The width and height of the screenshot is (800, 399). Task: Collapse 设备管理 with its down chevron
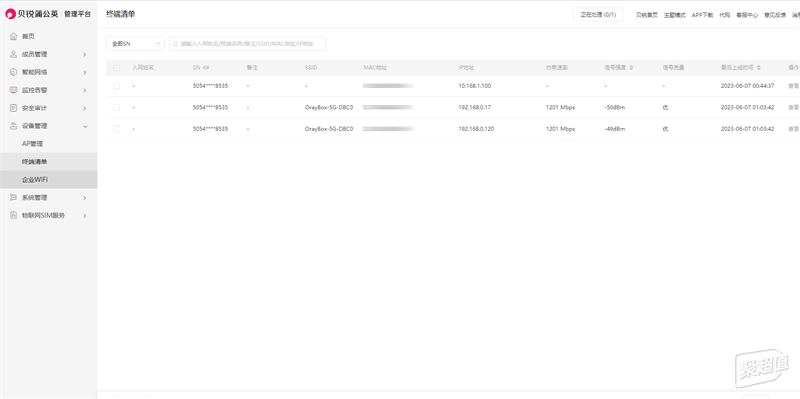coord(85,126)
